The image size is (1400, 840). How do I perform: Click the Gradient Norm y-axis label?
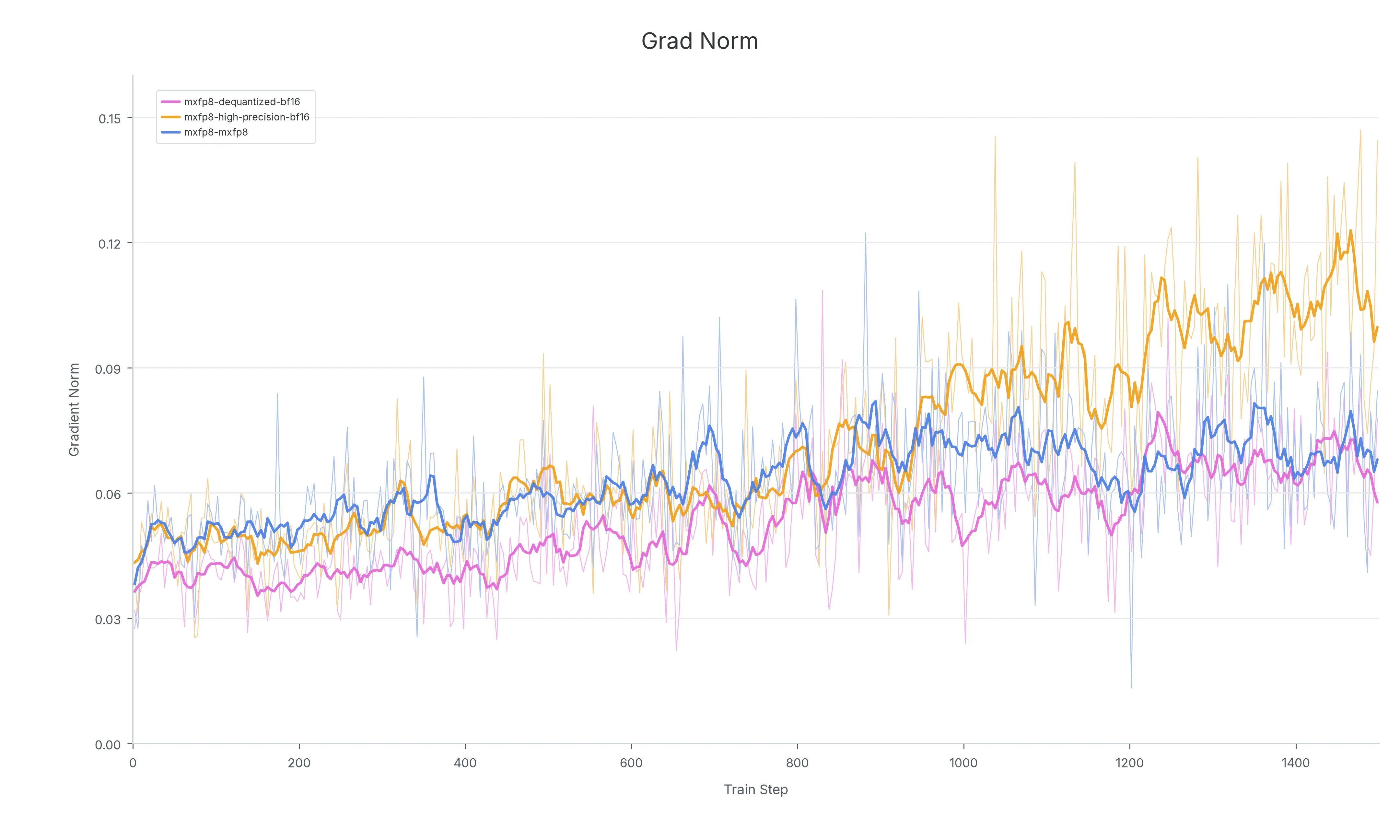pos(74,409)
